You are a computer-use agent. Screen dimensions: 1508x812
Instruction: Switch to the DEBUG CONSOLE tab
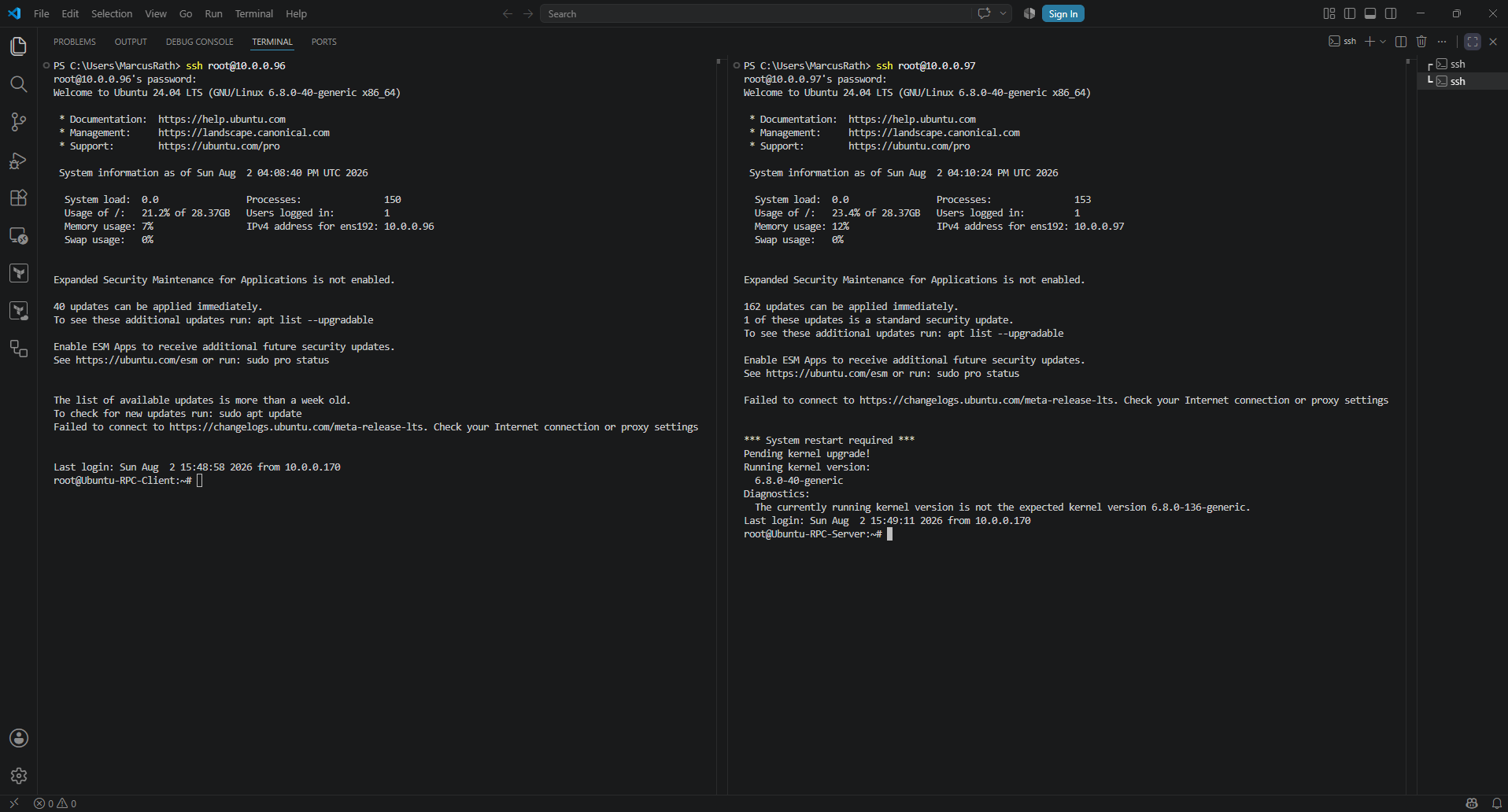[x=199, y=42]
